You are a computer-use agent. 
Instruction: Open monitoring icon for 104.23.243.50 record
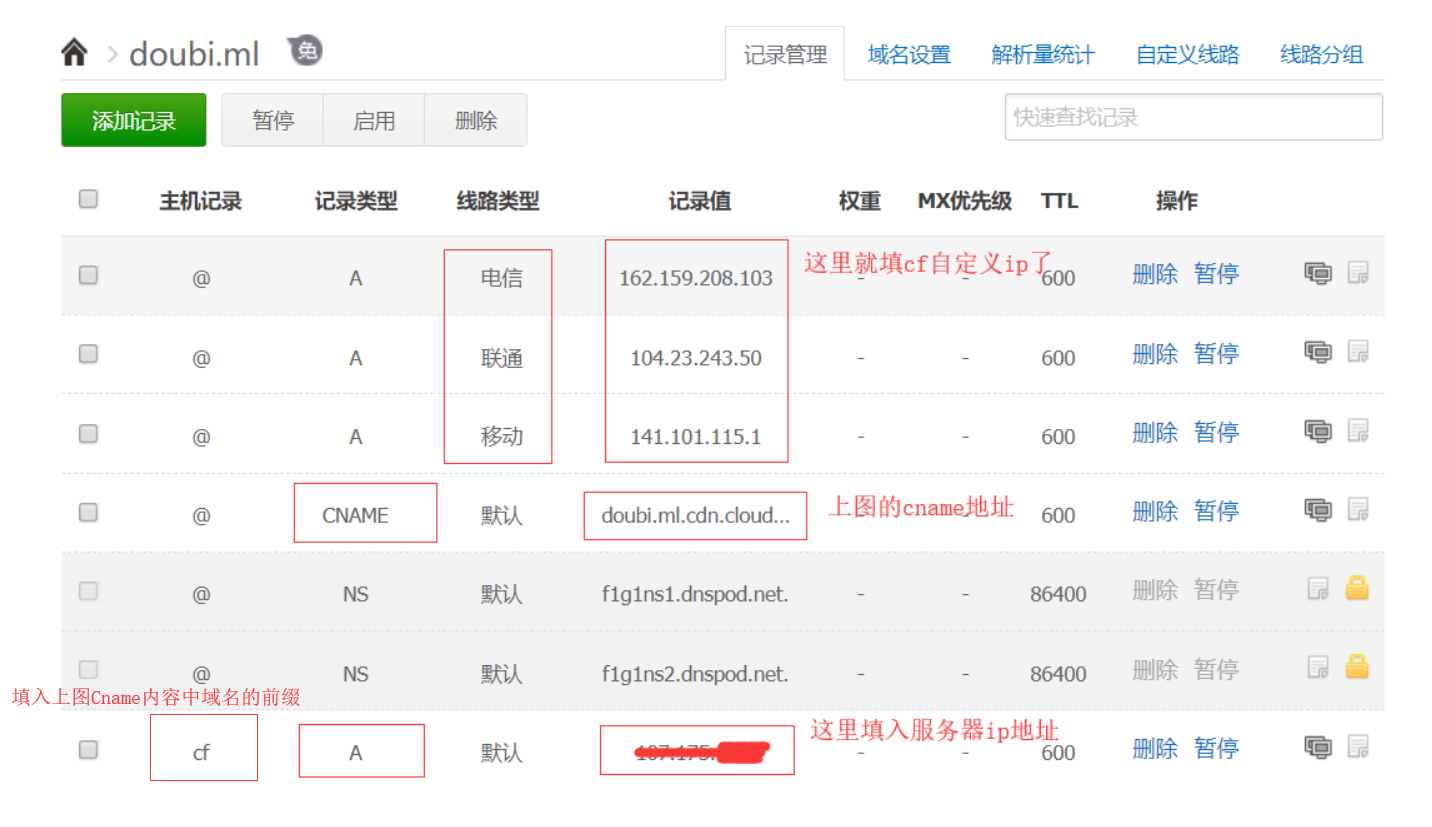1318,351
